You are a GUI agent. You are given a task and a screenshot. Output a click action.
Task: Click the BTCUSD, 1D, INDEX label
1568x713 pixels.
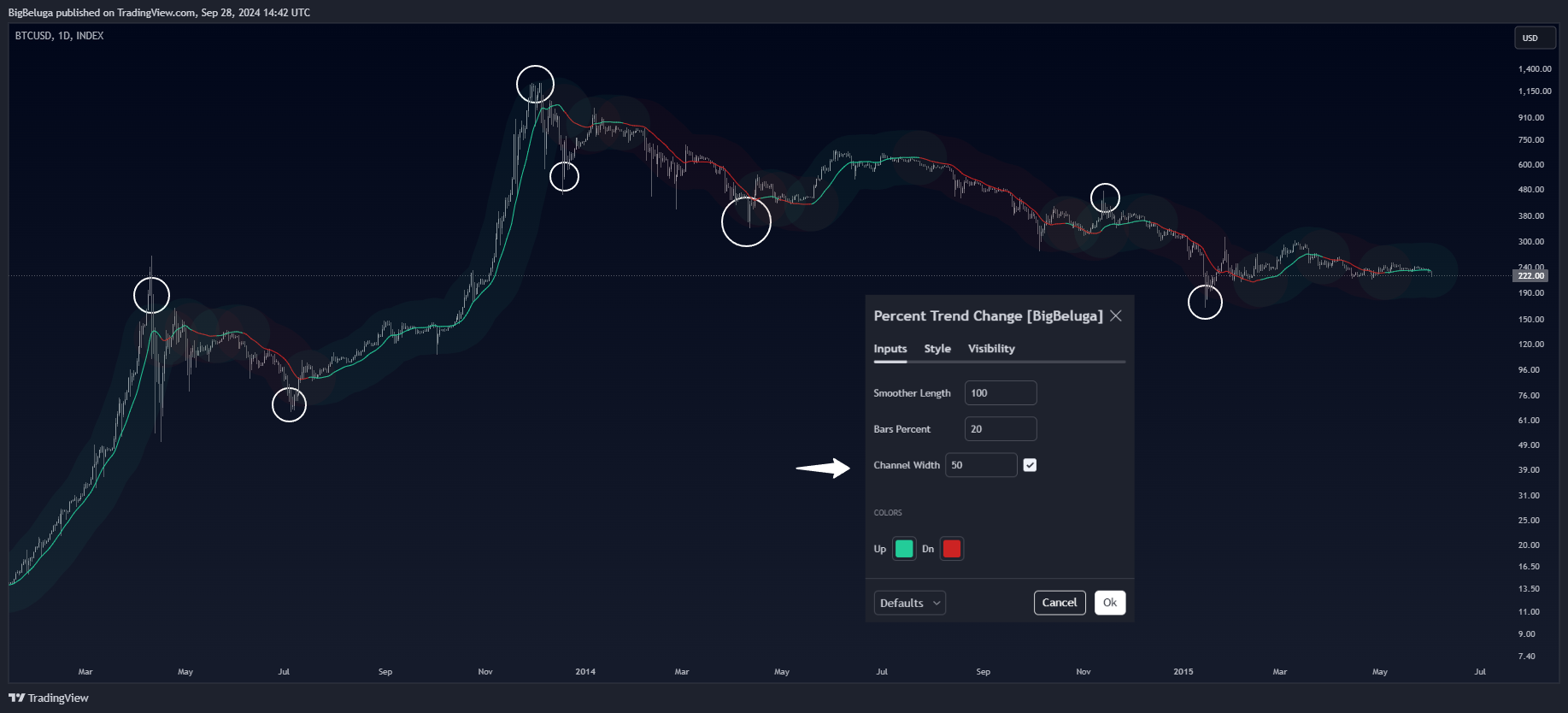tap(59, 36)
